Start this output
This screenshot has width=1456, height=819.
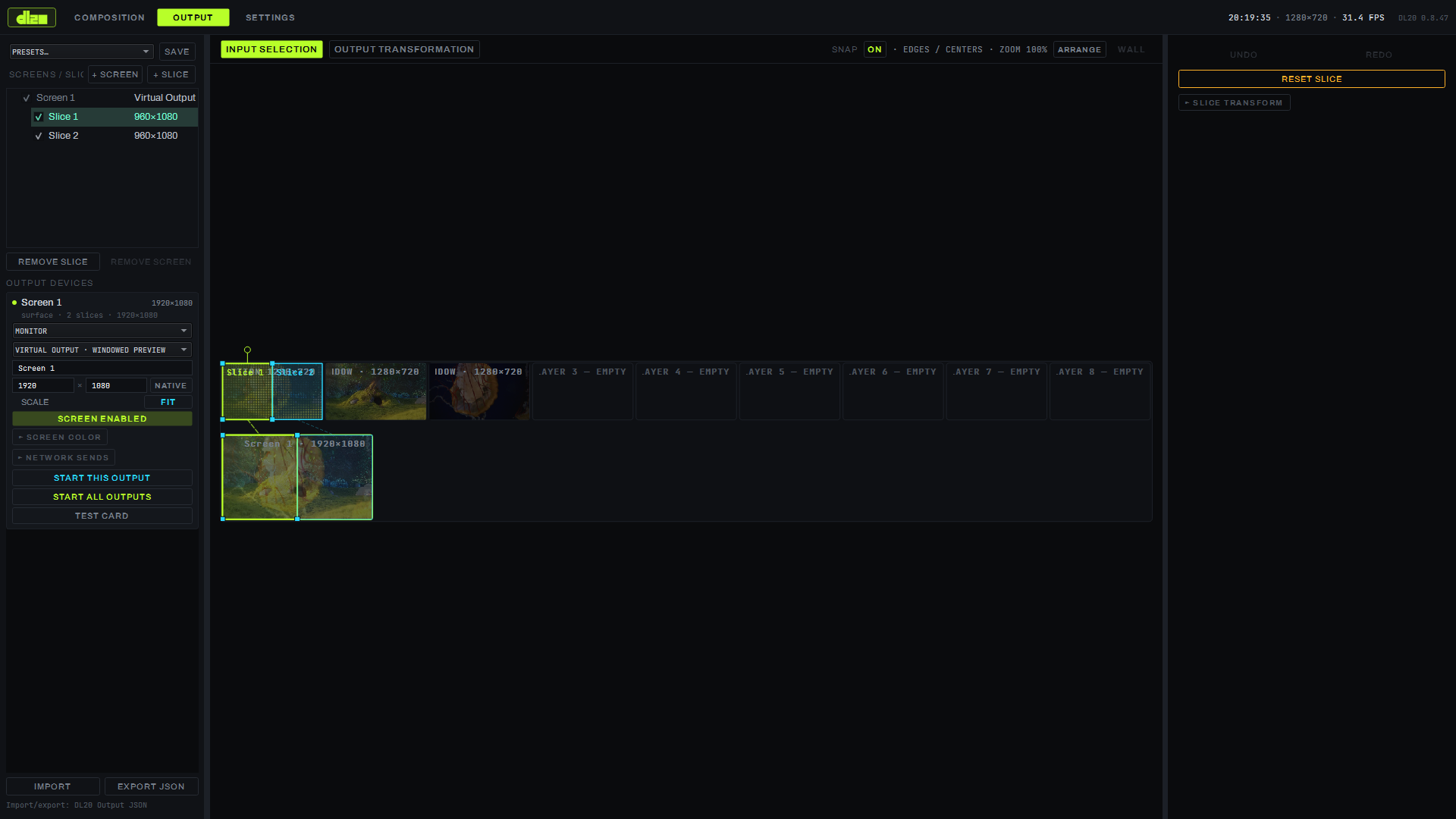point(102,478)
